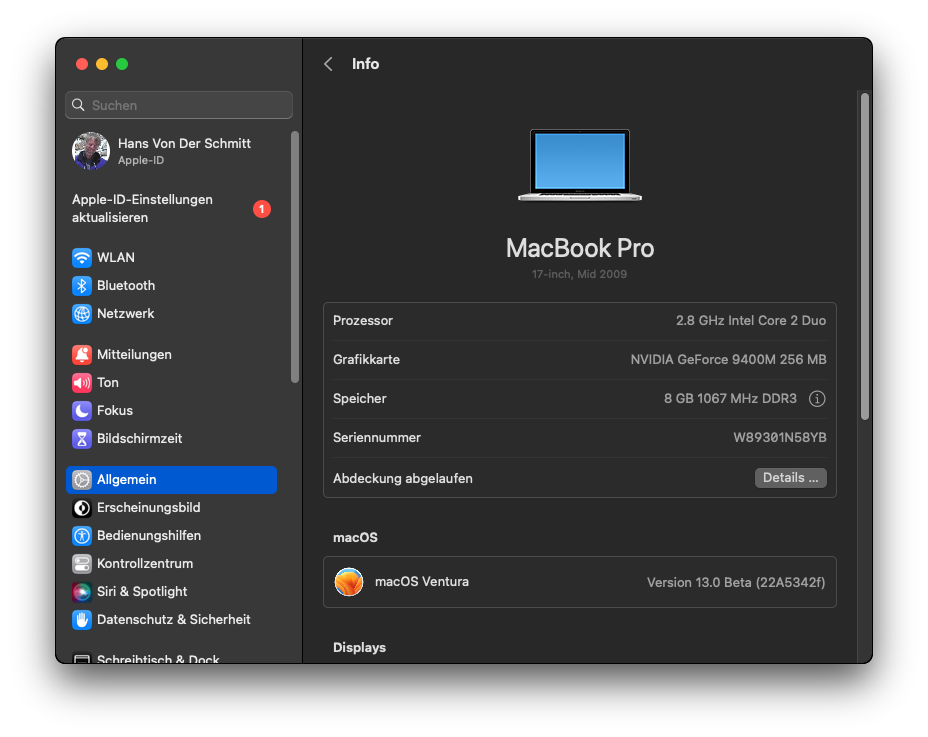Open Erscheinungsbild settings
Screen dimensions: 928x737
[x=172, y=508]
